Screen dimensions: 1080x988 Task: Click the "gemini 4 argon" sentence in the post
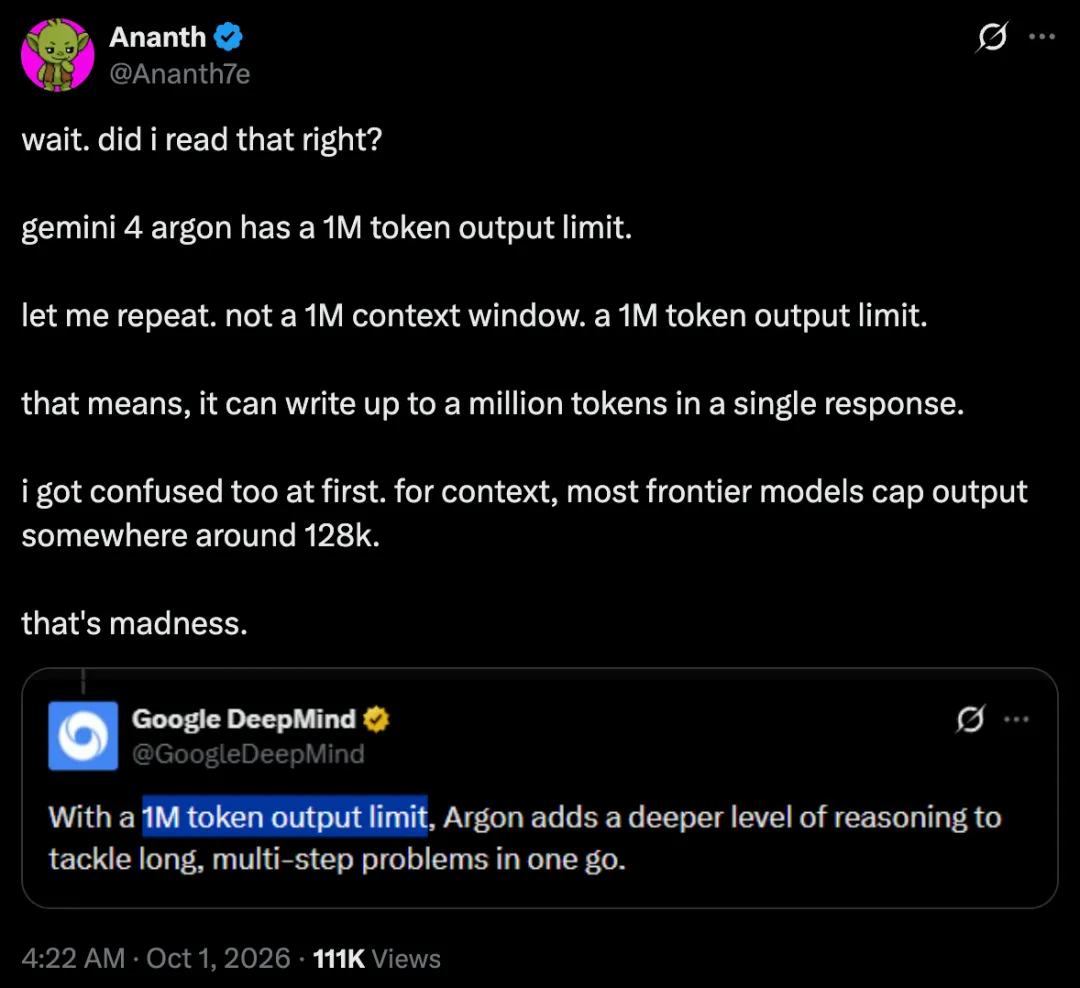[x=326, y=228]
